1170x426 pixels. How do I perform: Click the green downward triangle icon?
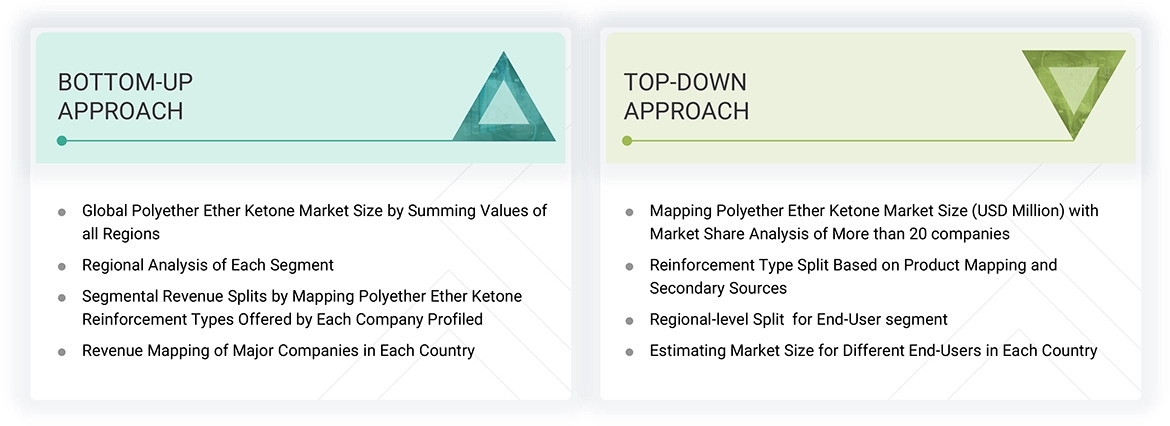tap(1073, 92)
